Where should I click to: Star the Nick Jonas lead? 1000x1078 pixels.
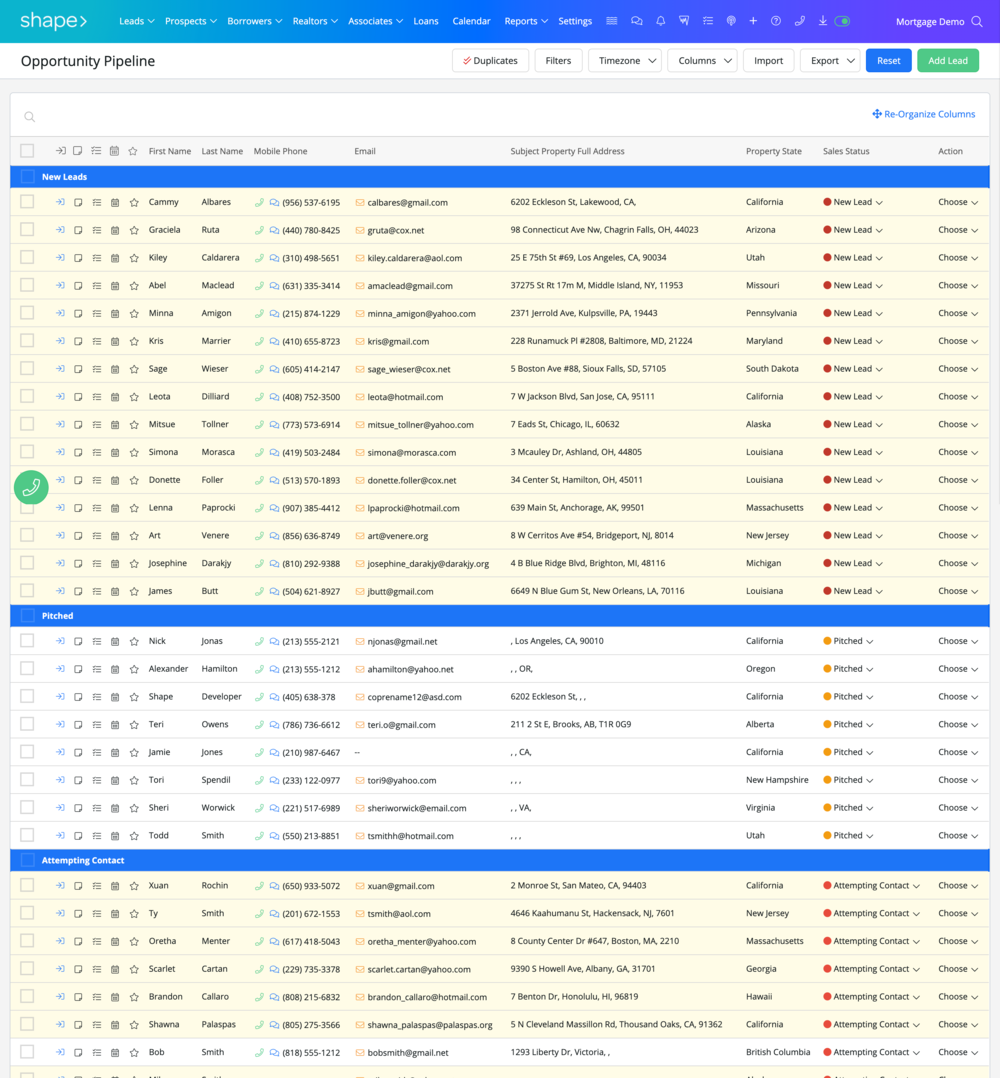click(x=134, y=641)
